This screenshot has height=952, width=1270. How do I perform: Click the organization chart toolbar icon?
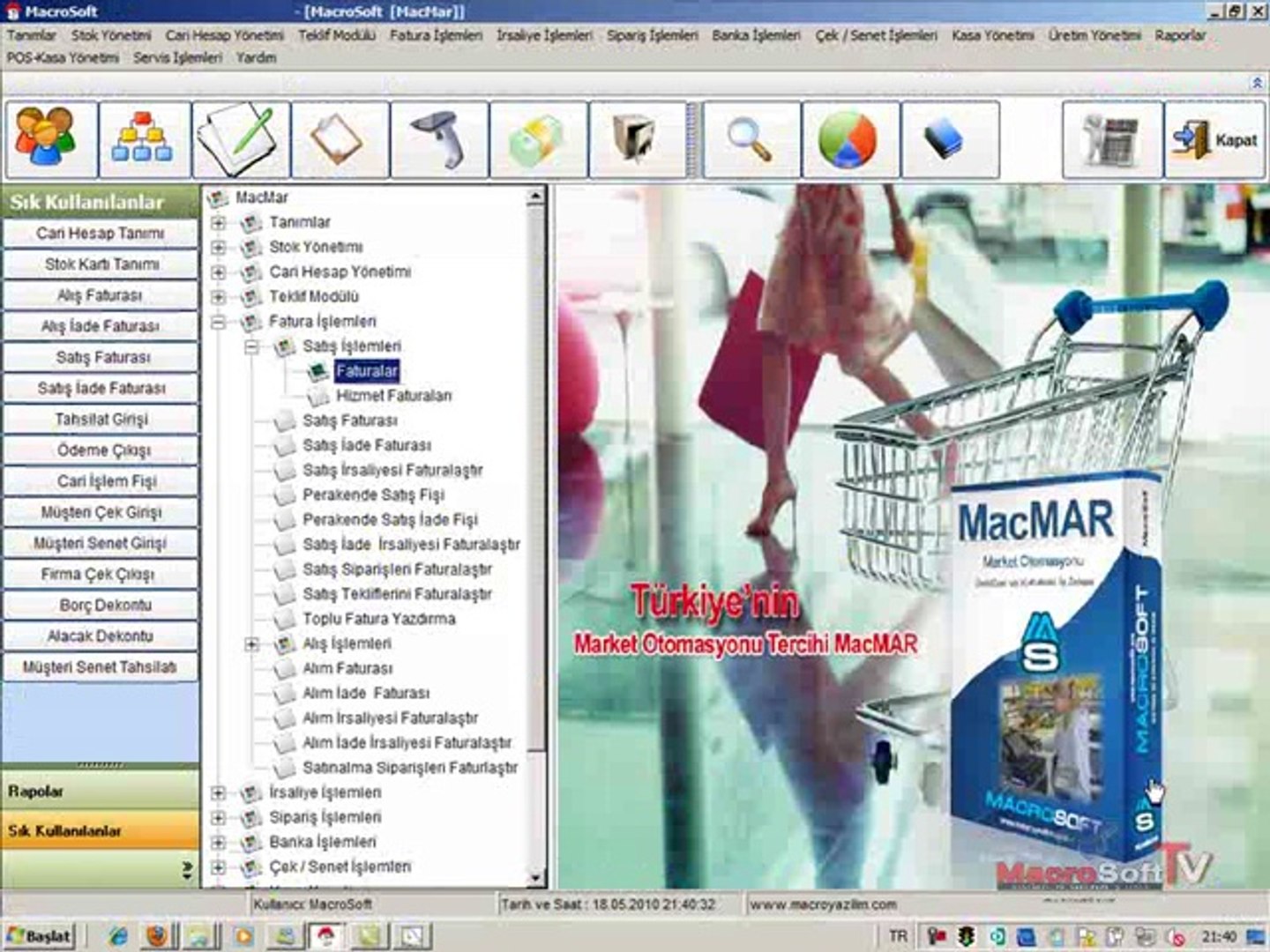[145, 140]
